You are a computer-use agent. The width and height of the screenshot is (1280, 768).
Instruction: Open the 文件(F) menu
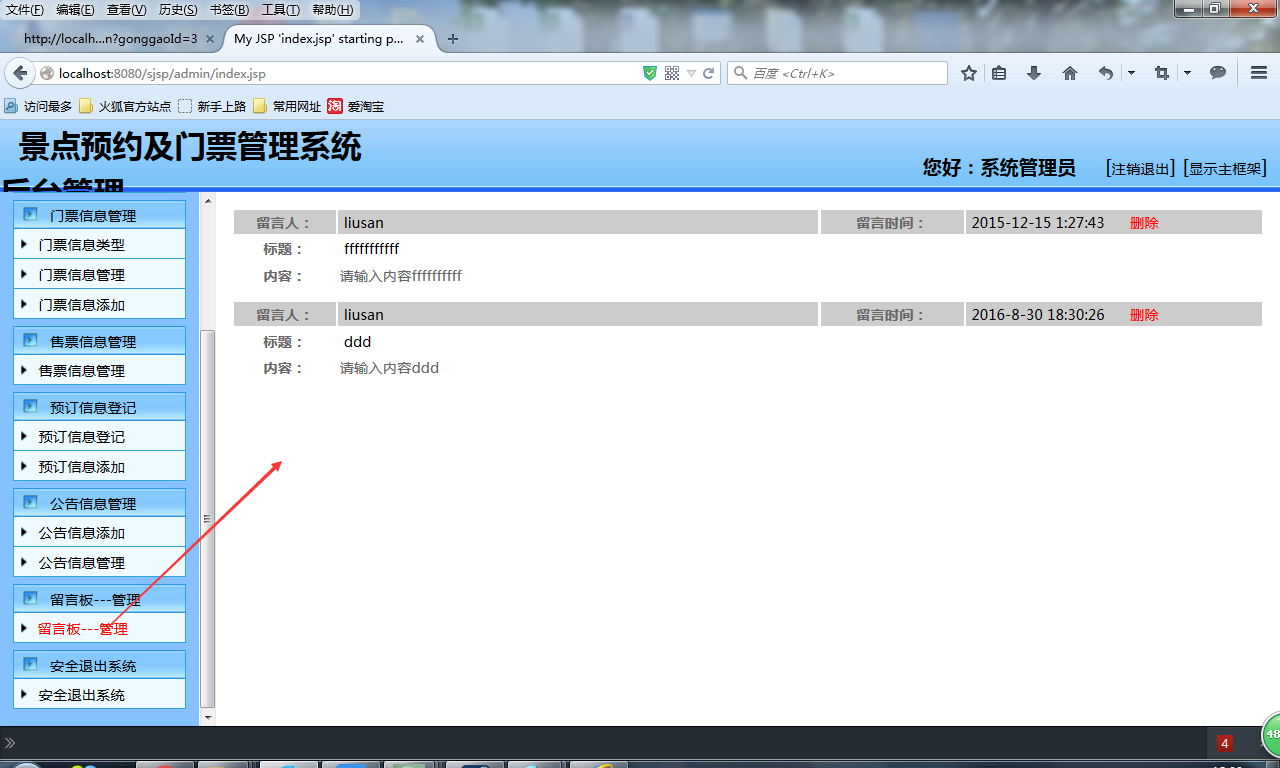coord(25,10)
